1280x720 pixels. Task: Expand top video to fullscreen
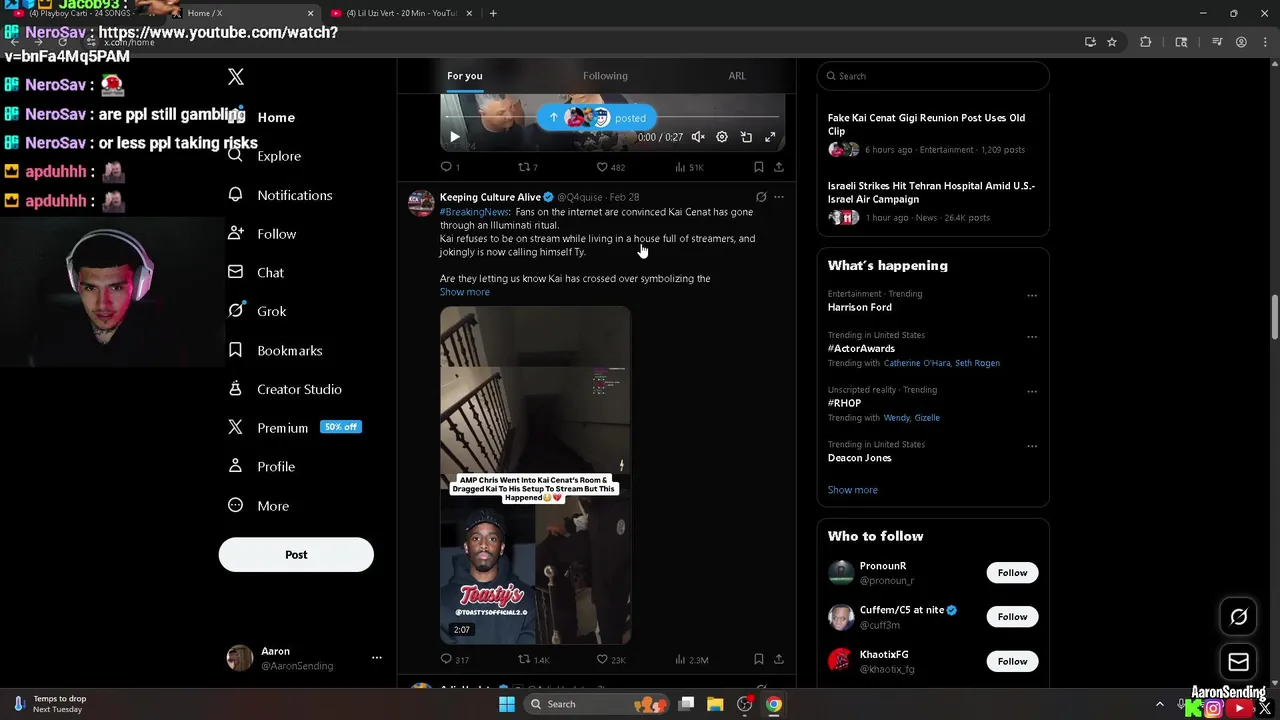[x=770, y=137]
